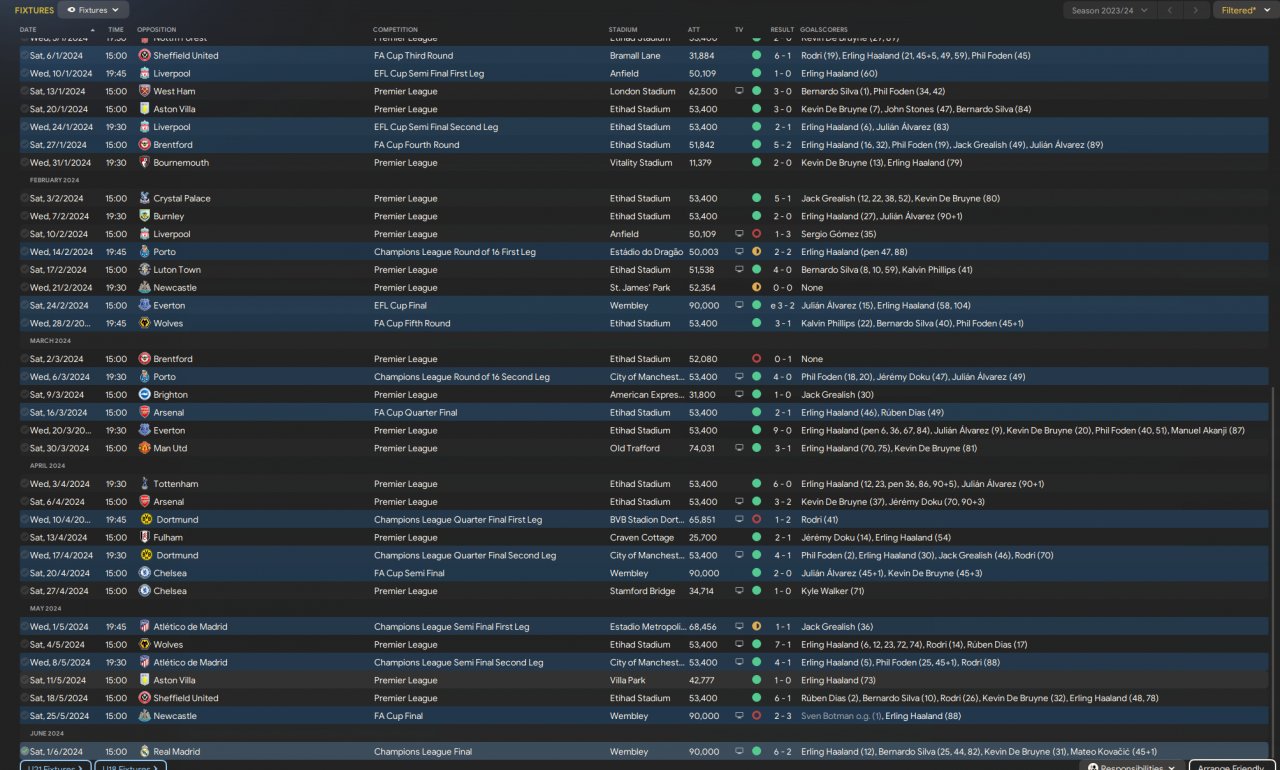Click the FA Cup Quarter Final competition text
This screenshot has height=770, width=1280.
coord(416,413)
